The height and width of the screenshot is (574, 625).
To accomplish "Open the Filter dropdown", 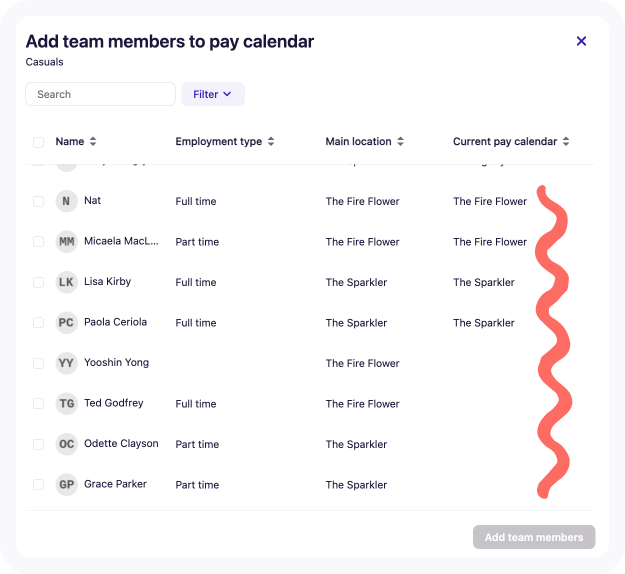I will (x=213, y=94).
